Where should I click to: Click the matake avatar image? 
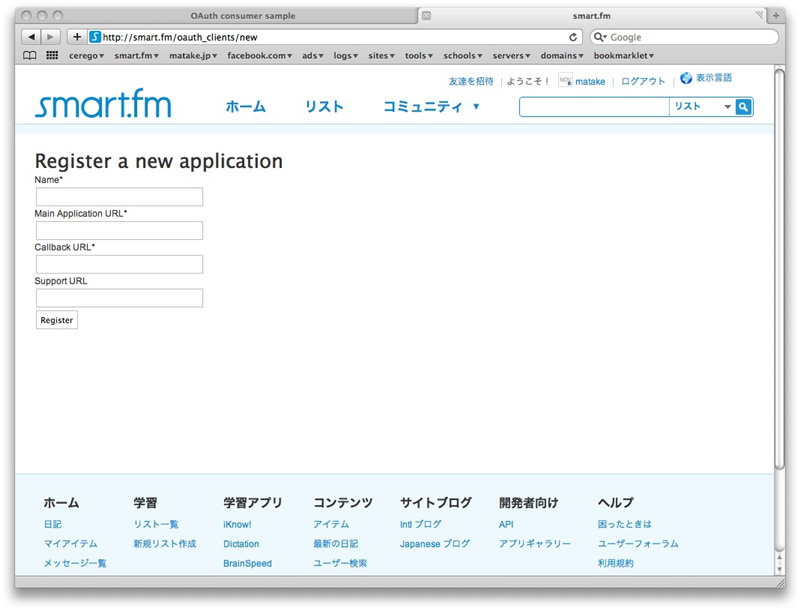[x=565, y=80]
